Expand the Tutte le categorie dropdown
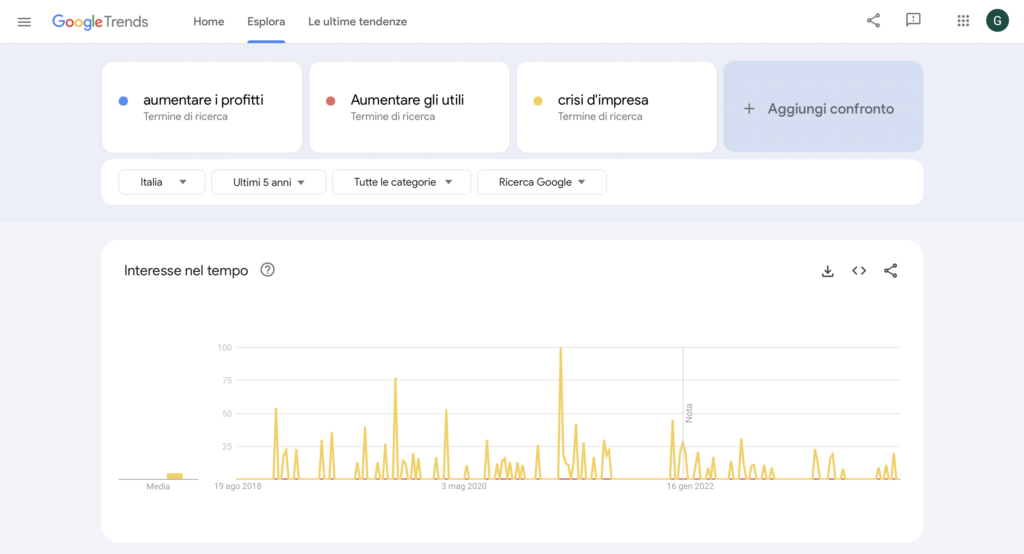1024x554 pixels. pos(403,182)
